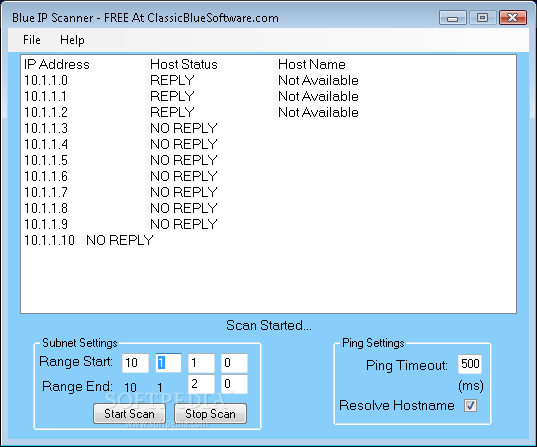Image resolution: width=537 pixels, height=447 pixels.
Task: Click REPLY status of 10.1.1.0
Action: [172, 80]
